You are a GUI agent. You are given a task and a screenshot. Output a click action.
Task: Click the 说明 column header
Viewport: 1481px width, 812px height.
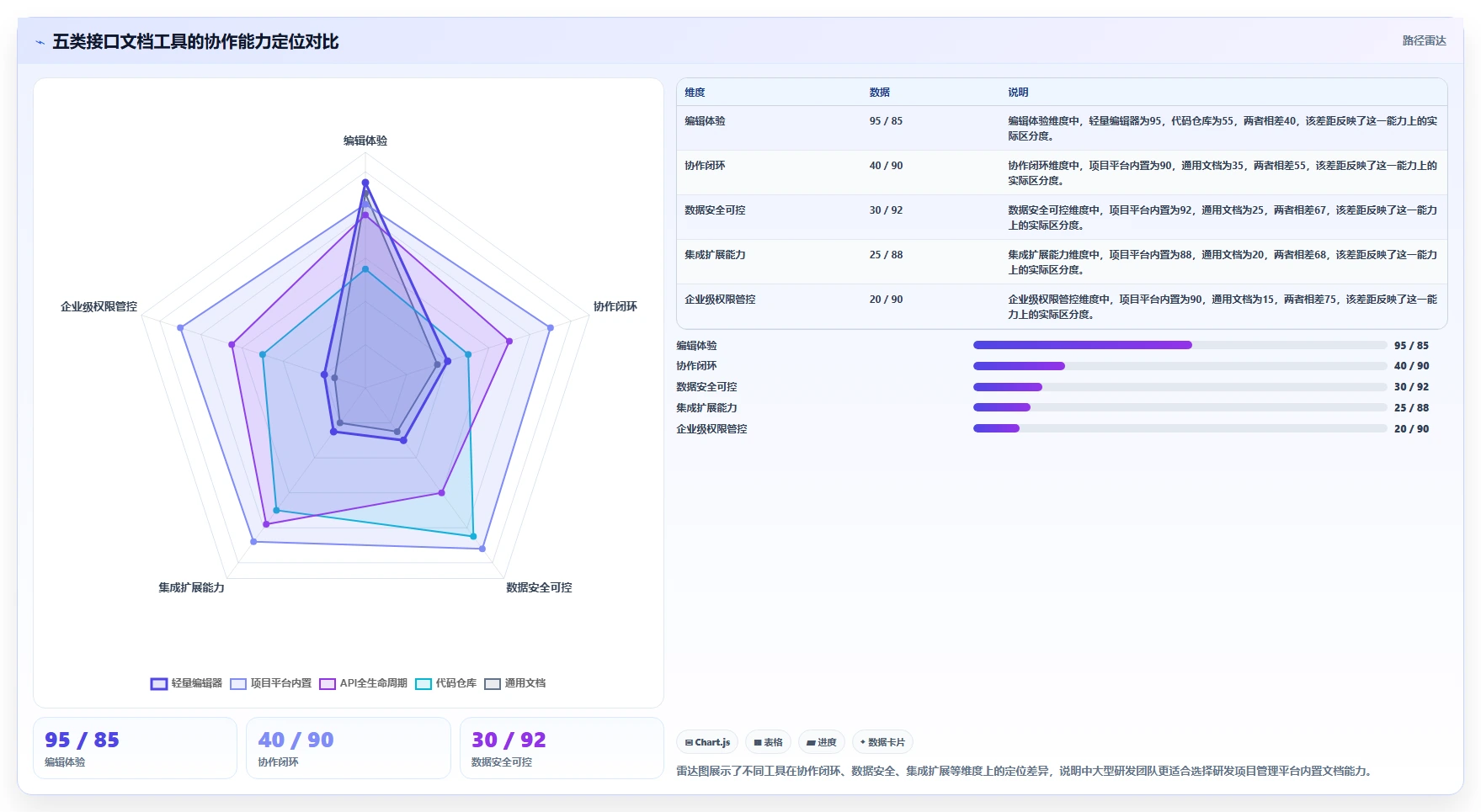pyautogui.click(x=1018, y=93)
